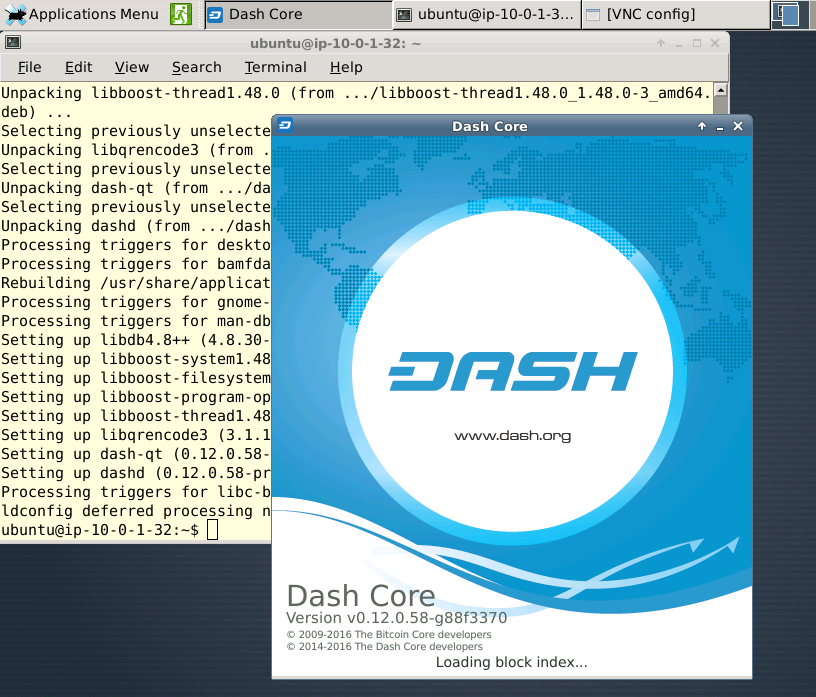Open the terminal View menu
Screen dimensions: 816x697
click(132, 67)
